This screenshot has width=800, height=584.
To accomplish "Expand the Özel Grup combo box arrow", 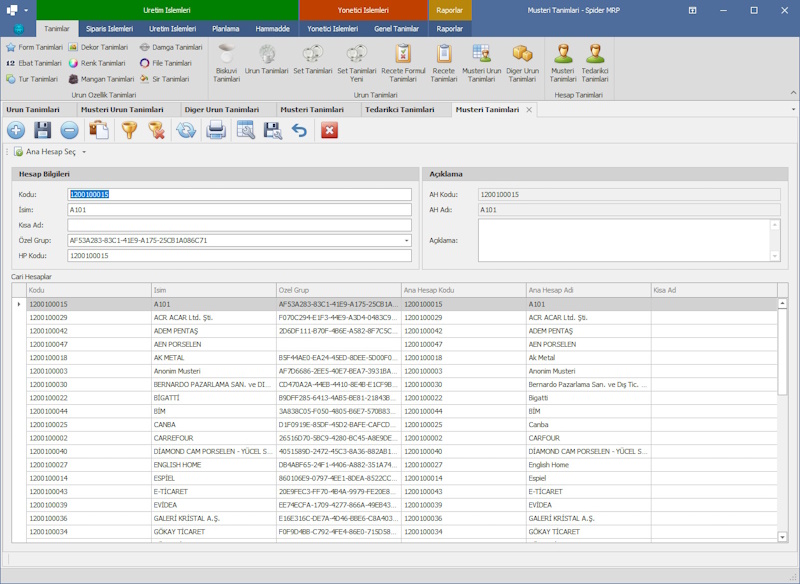I will [407, 240].
